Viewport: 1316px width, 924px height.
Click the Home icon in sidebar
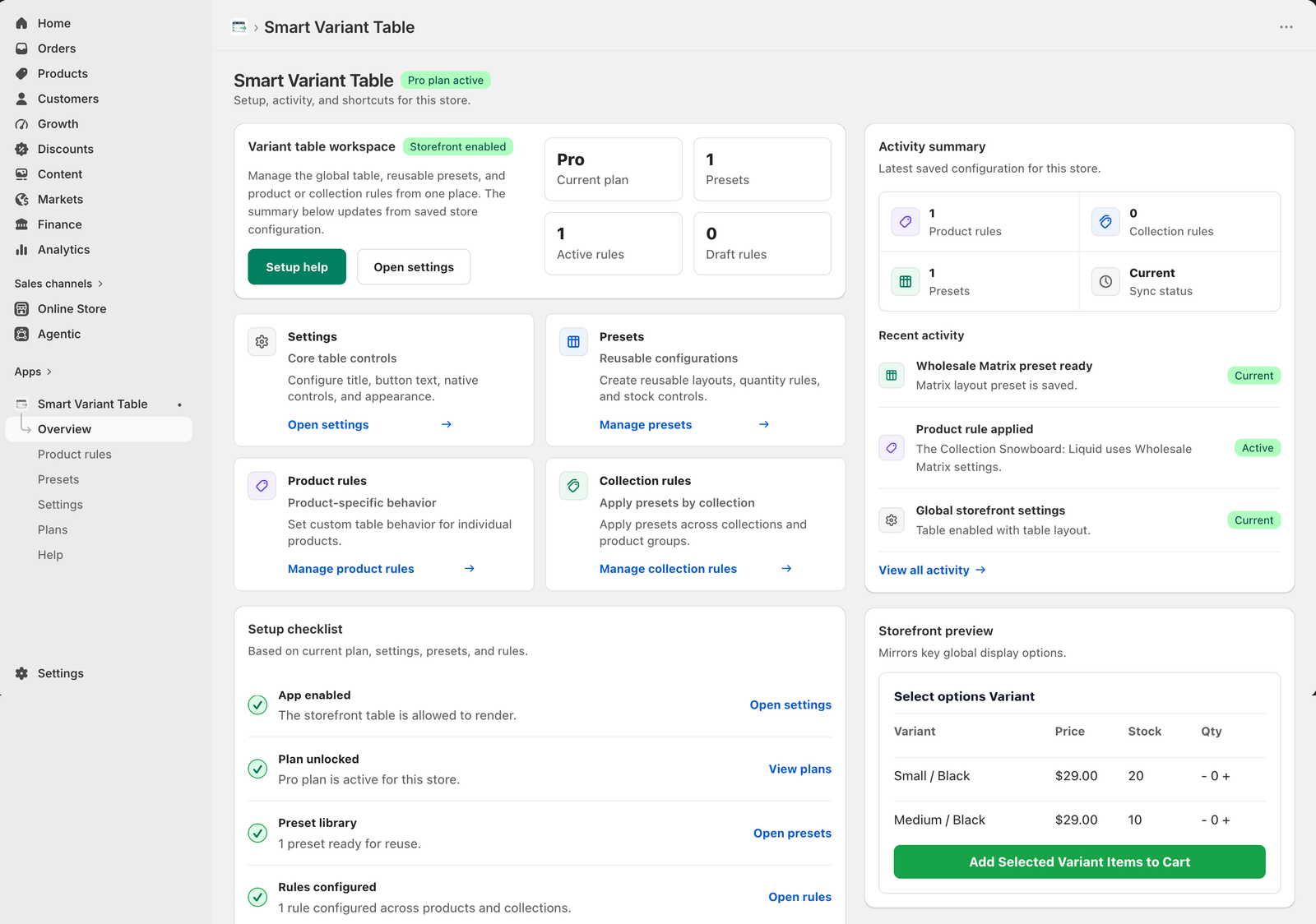click(x=21, y=23)
